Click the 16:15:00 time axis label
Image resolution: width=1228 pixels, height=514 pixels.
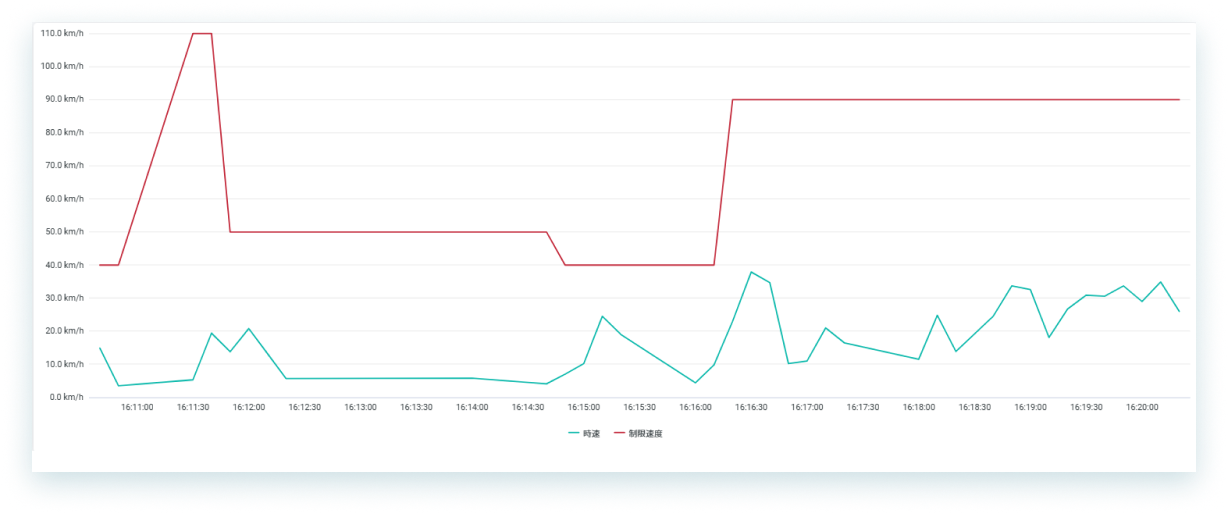point(584,408)
